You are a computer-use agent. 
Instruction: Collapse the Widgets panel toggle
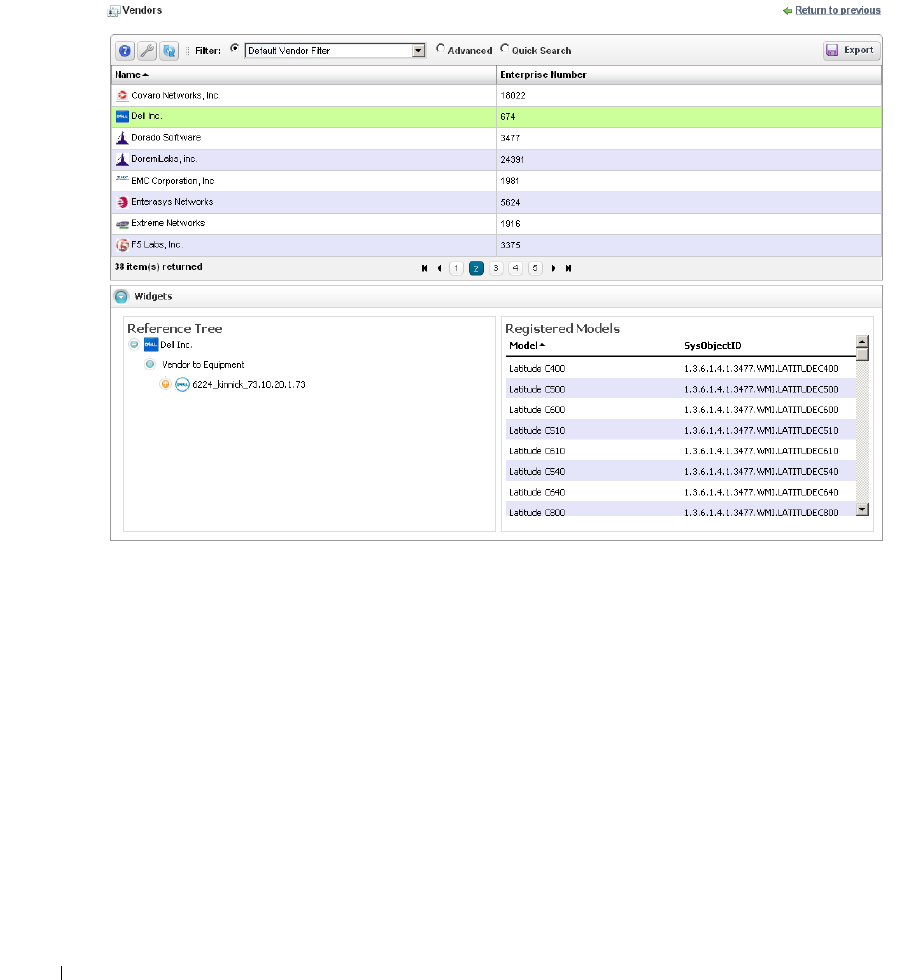tap(121, 297)
